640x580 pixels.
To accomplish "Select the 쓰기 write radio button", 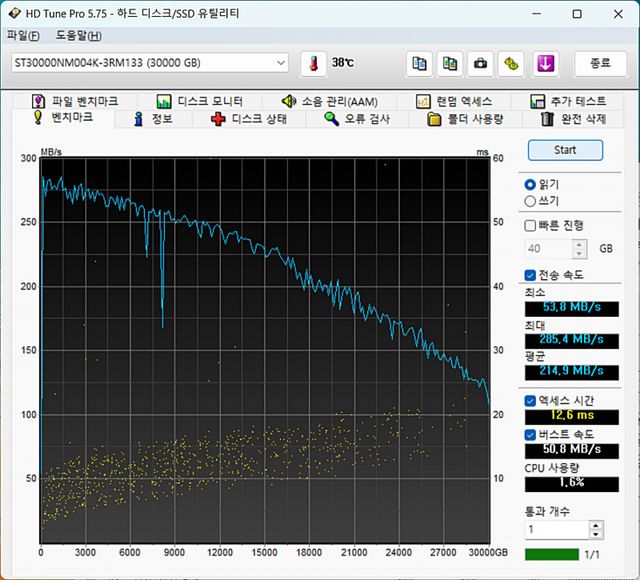I will pos(530,201).
